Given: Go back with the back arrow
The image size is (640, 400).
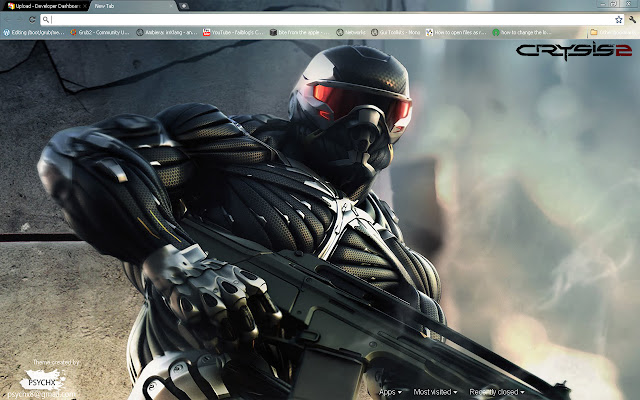Looking at the screenshot, I should 8,19.
